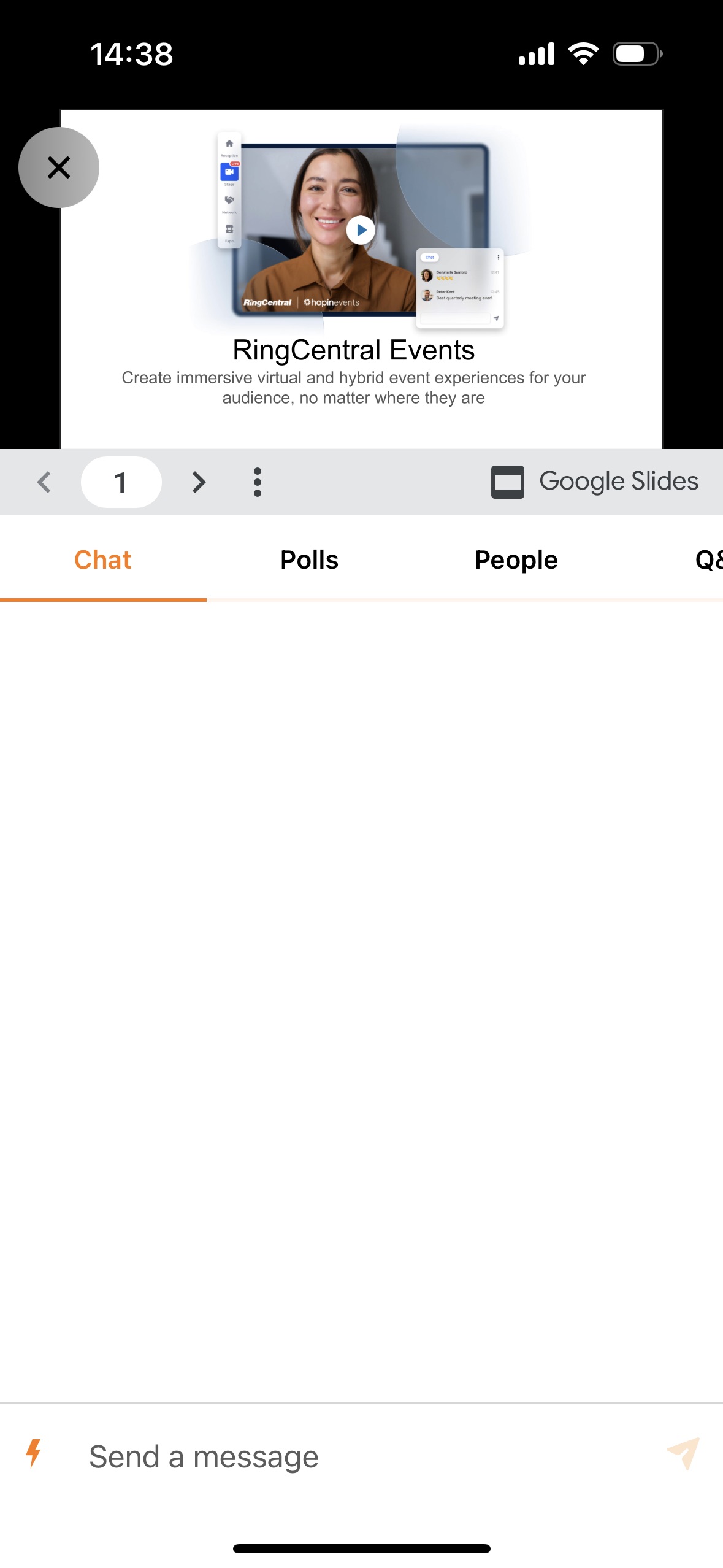This screenshot has width=723, height=1568.
Task: Click the Google Slides presentation icon
Action: point(508,482)
